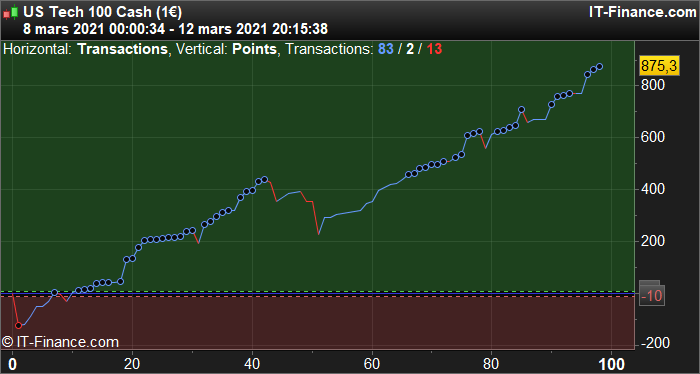Click the 600 label on the vertical axis

point(653,137)
